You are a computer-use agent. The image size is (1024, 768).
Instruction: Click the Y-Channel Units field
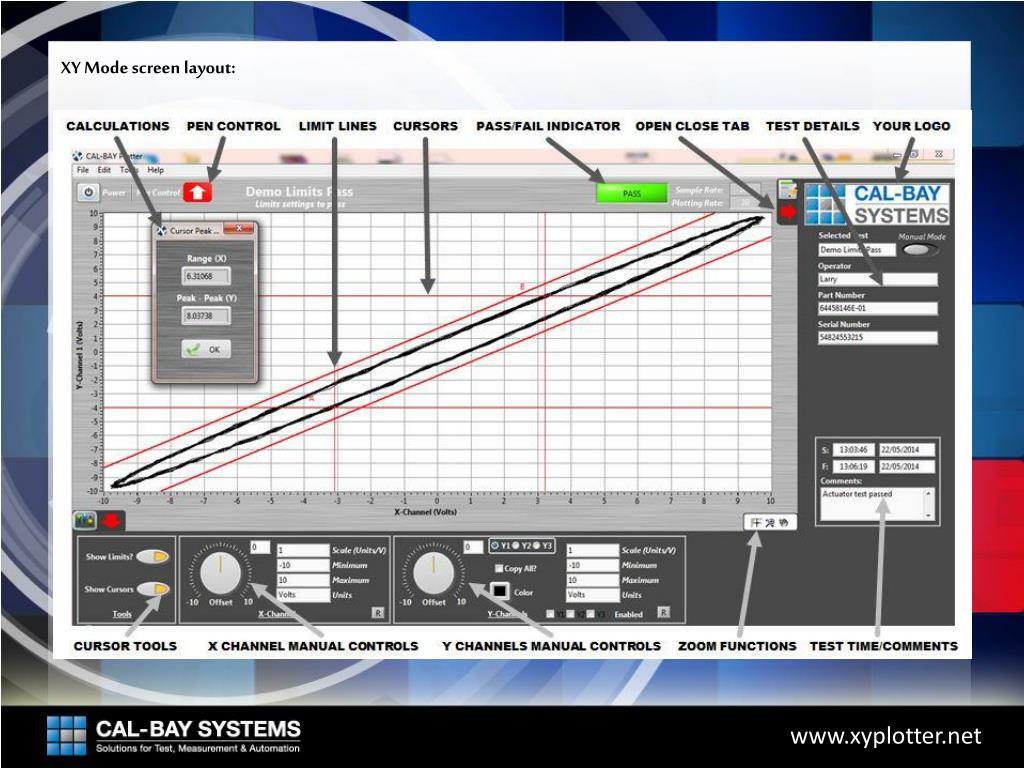coord(592,595)
